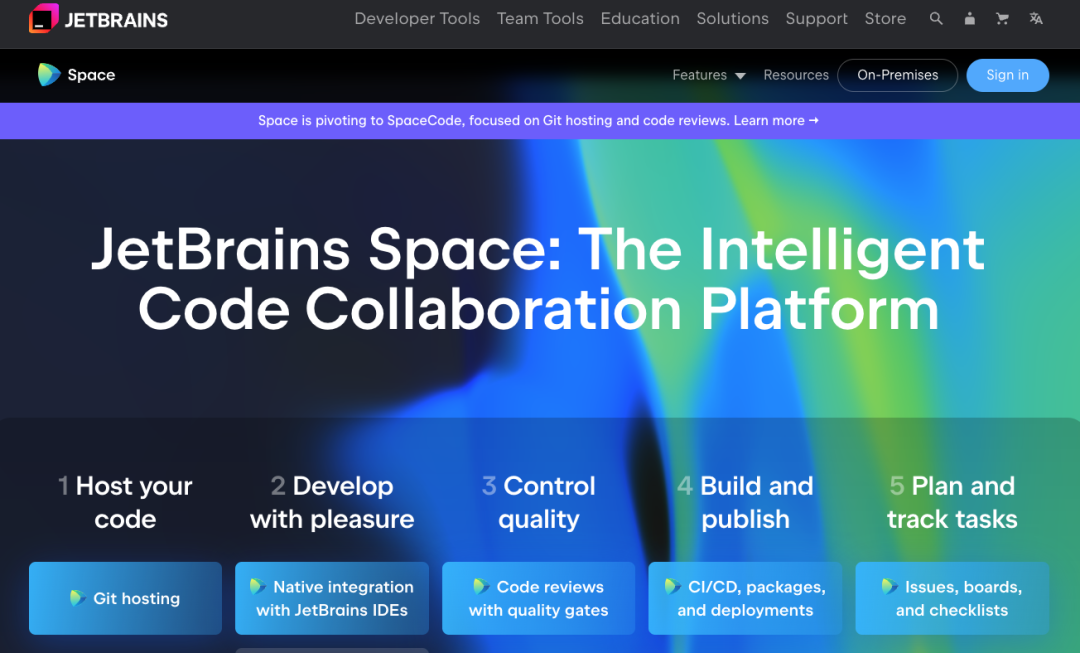Open the language selector icon
The width and height of the screenshot is (1080, 653).
coord(1036,19)
